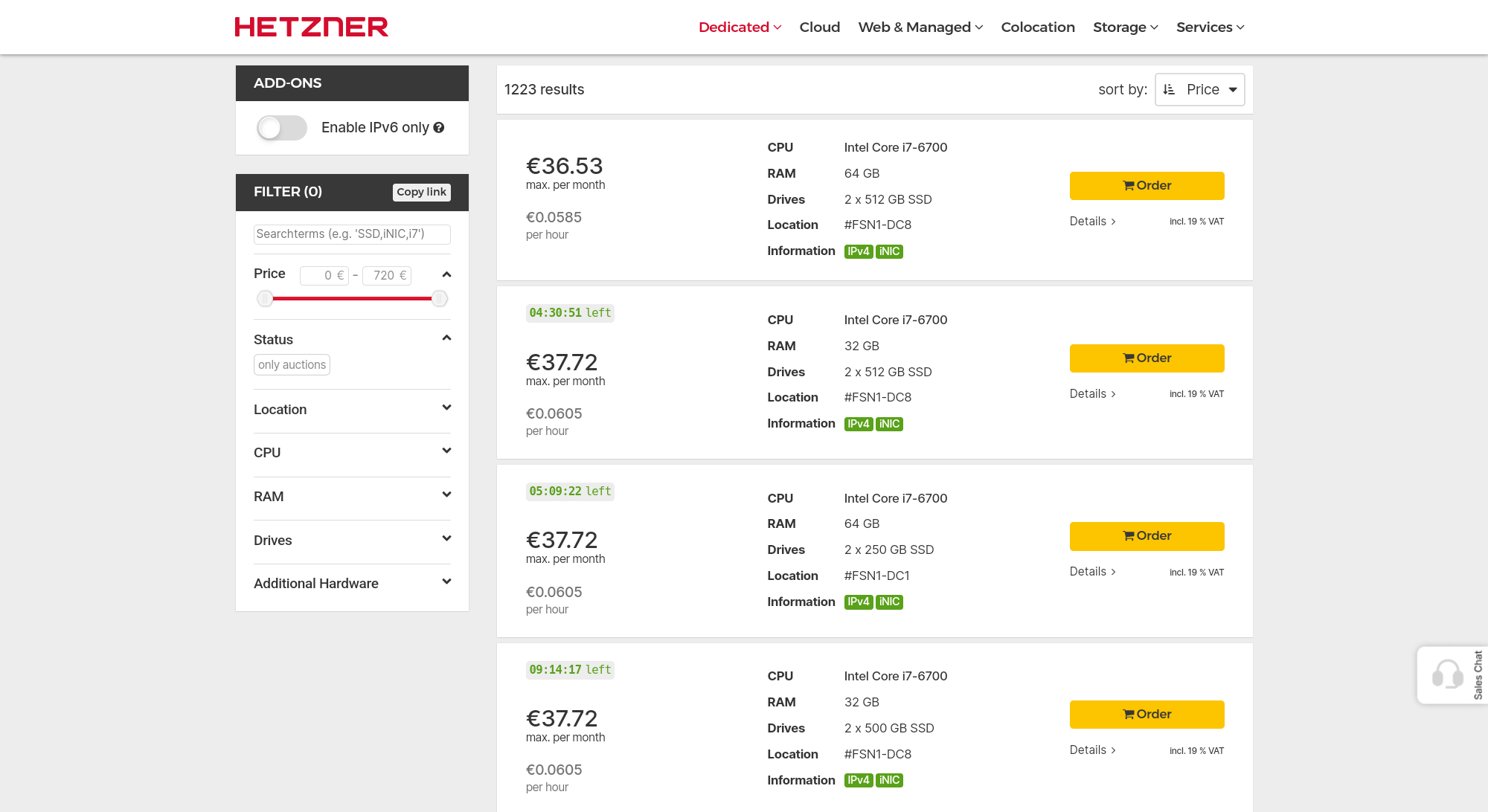This screenshot has height=812, width=1488.
Task: Open the Cloud menu item
Action: click(x=819, y=27)
